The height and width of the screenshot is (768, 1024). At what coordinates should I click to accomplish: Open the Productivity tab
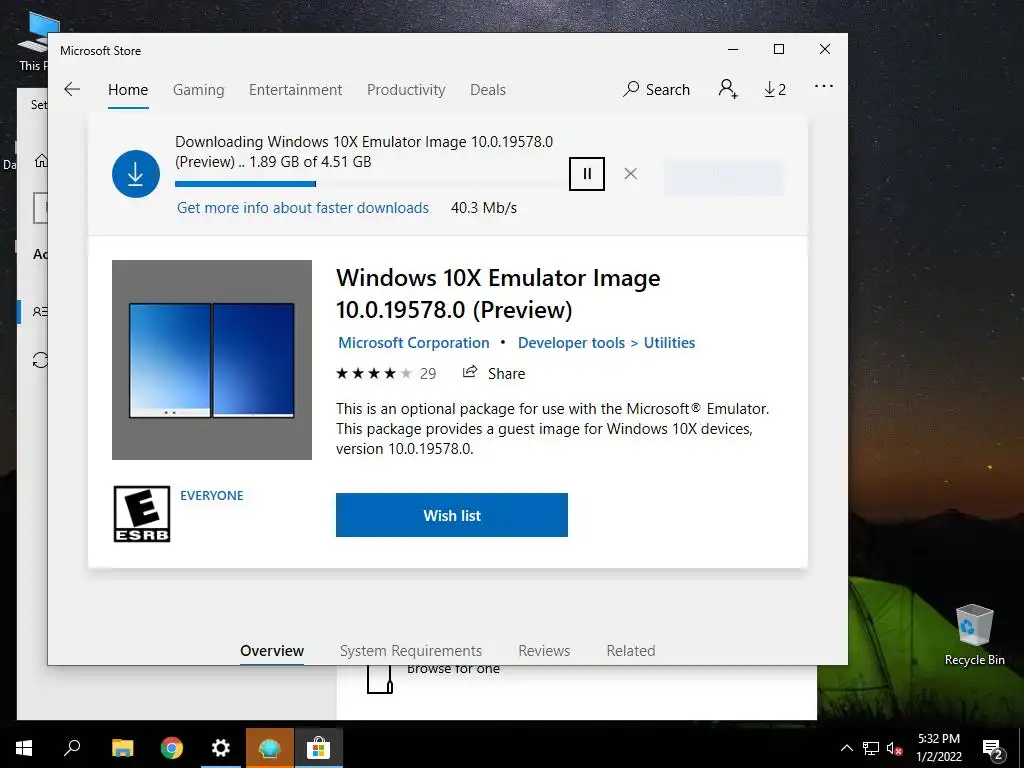coord(406,89)
